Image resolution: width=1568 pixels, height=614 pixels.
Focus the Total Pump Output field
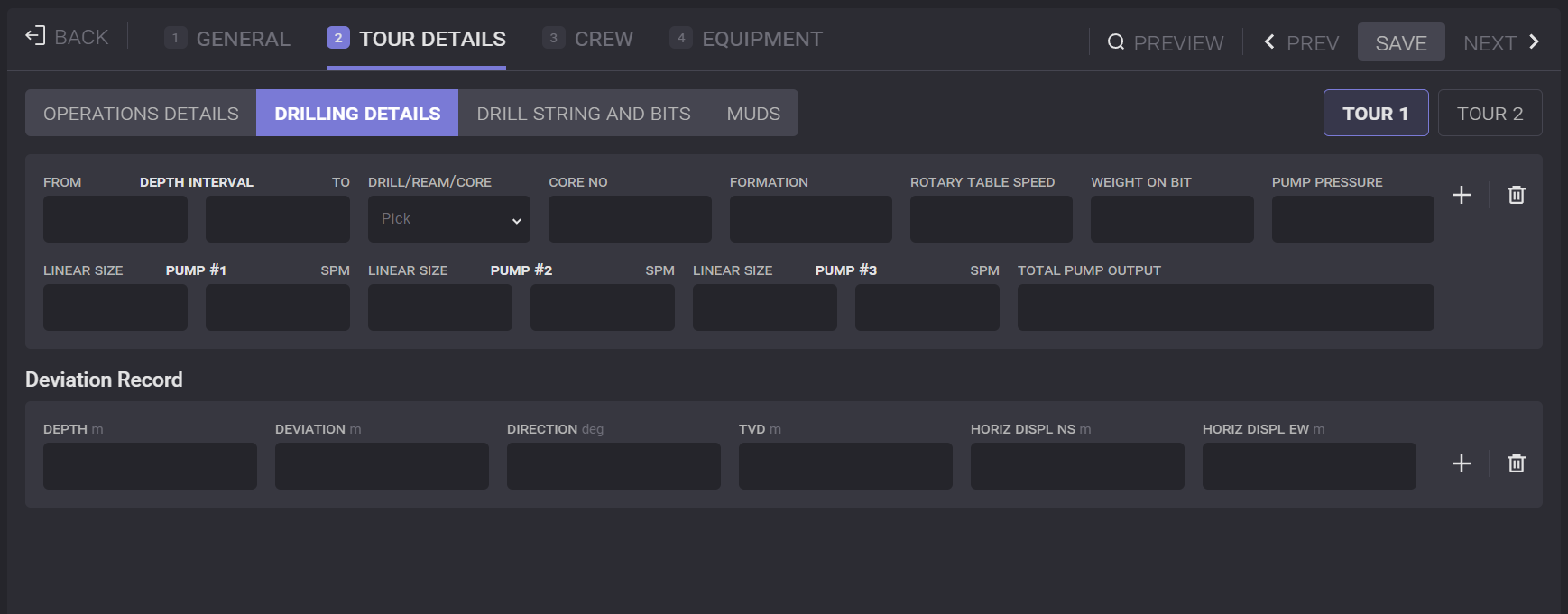pyautogui.click(x=1225, y=307)
